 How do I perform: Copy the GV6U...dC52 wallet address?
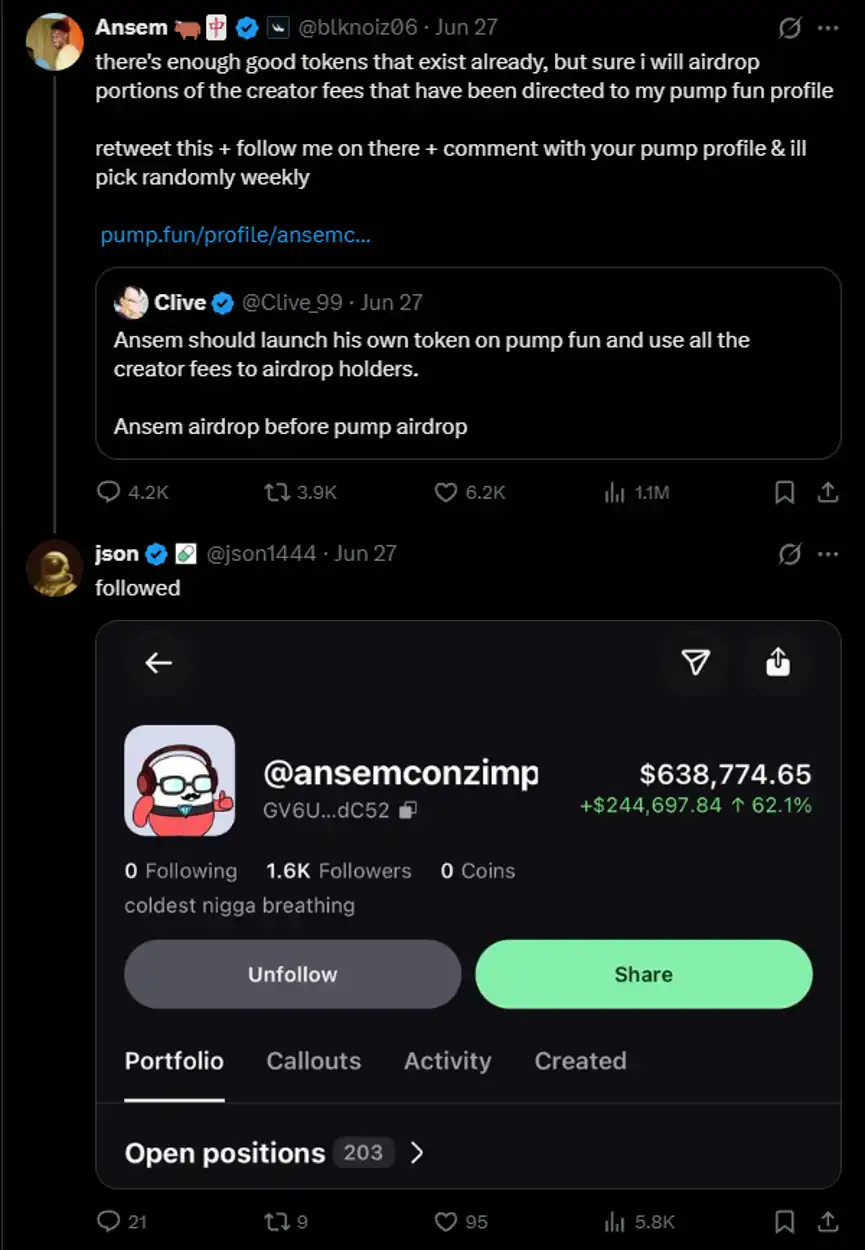click(408, 811)
